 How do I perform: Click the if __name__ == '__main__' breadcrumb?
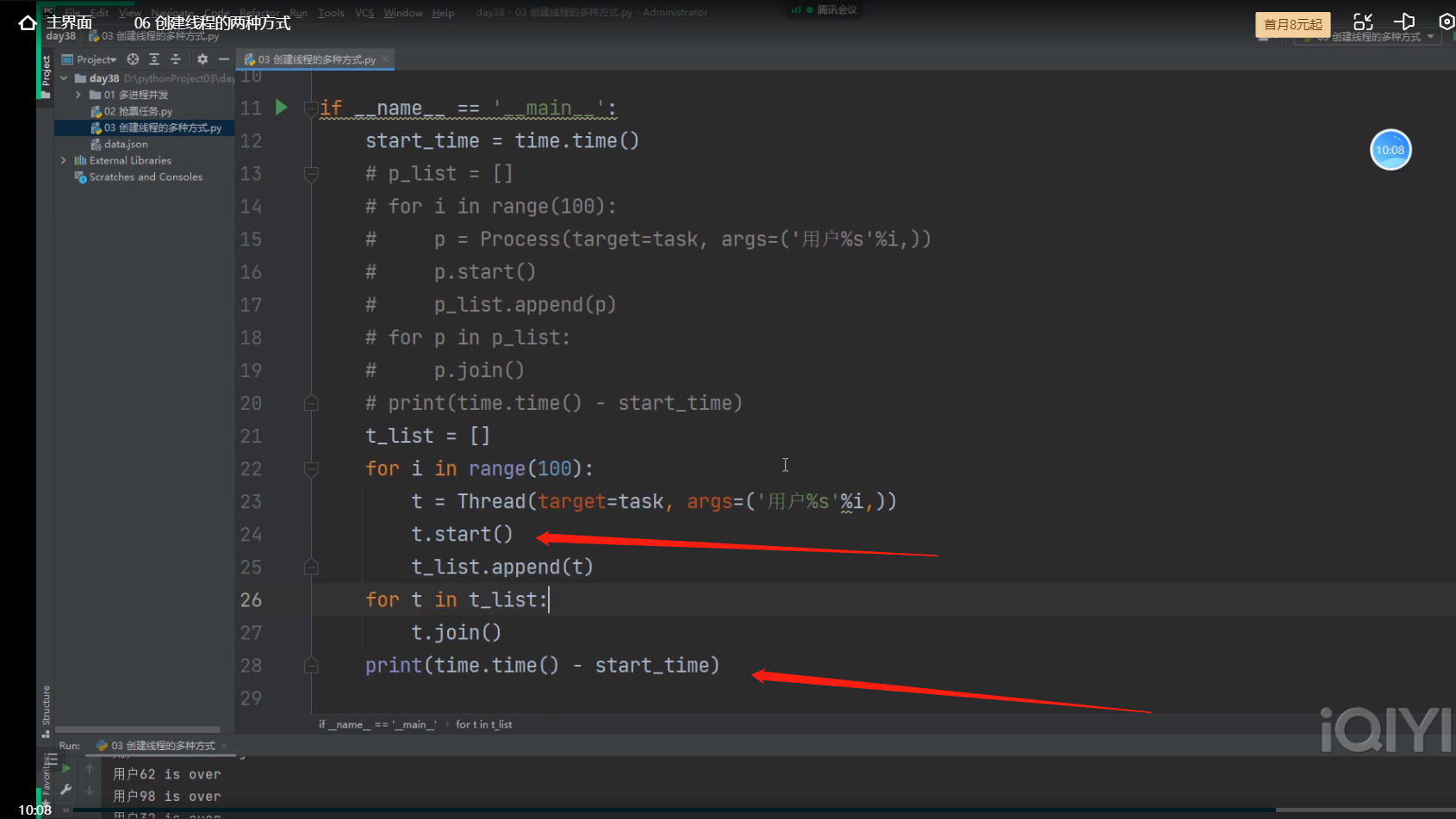click(377, 724)
